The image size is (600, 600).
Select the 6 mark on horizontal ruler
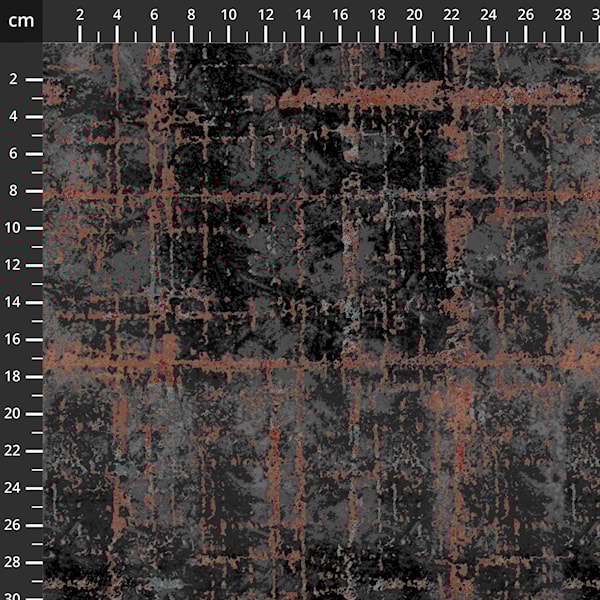pyautogui.click(x=154, y=15)
